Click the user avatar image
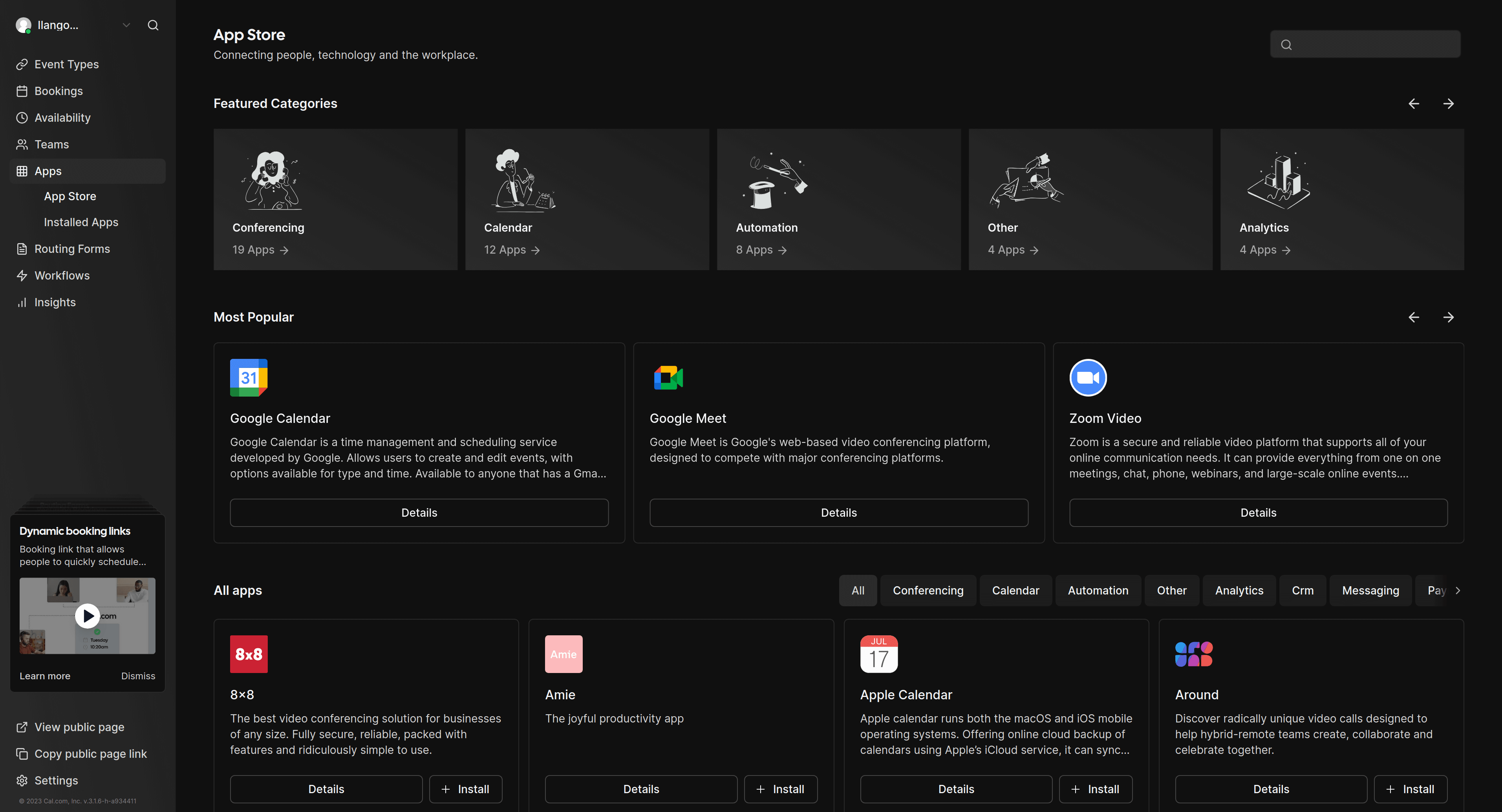Screen dimensions: 1502x812 23,25
